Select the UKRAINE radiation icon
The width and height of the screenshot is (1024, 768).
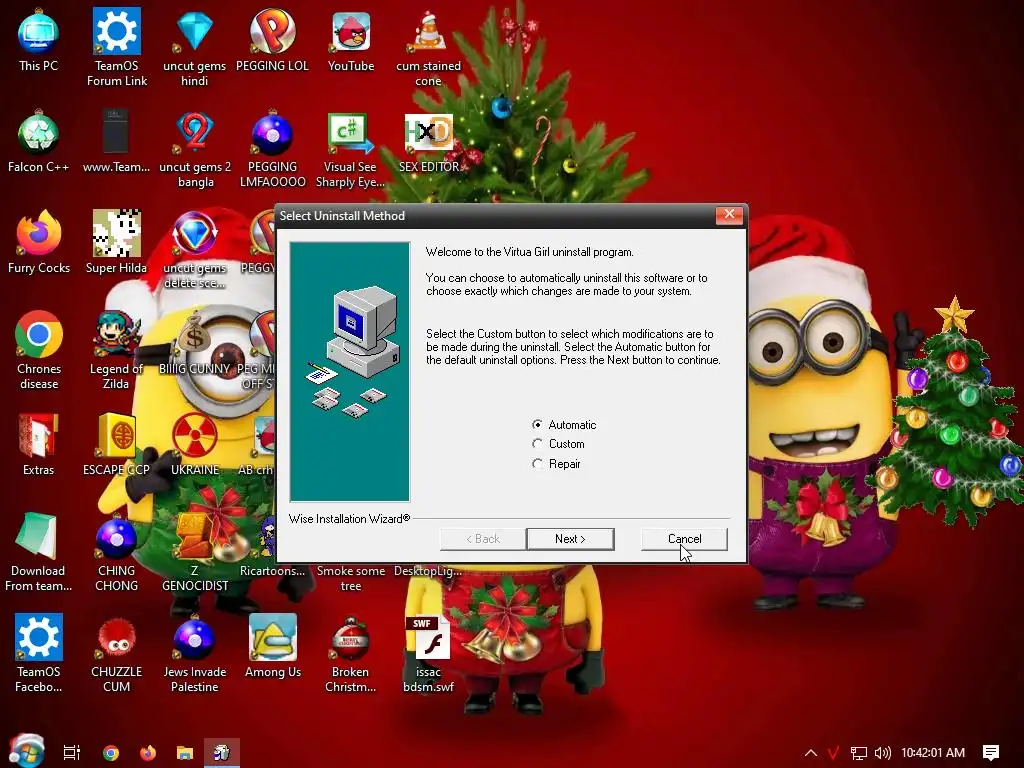(195, 444)
